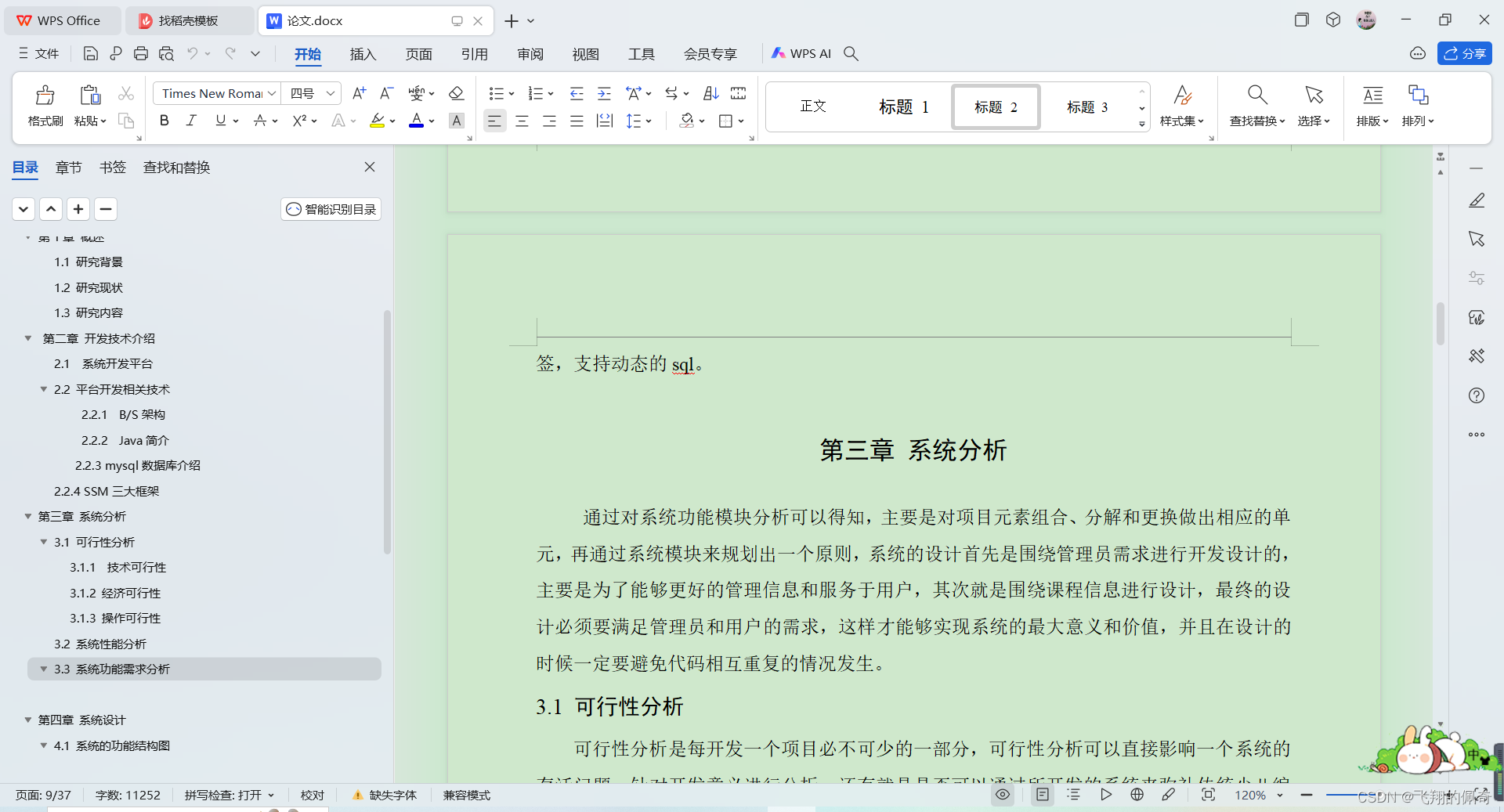Collapse the 第二章 开发技术介绍 outline node
1504x812 pixels.
28,338
